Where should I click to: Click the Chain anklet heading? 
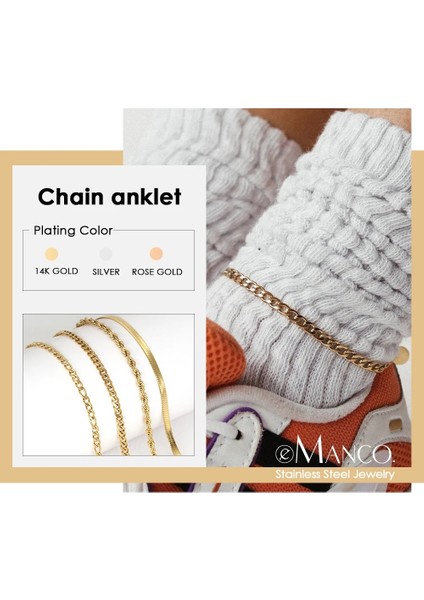tap(109, 197)
